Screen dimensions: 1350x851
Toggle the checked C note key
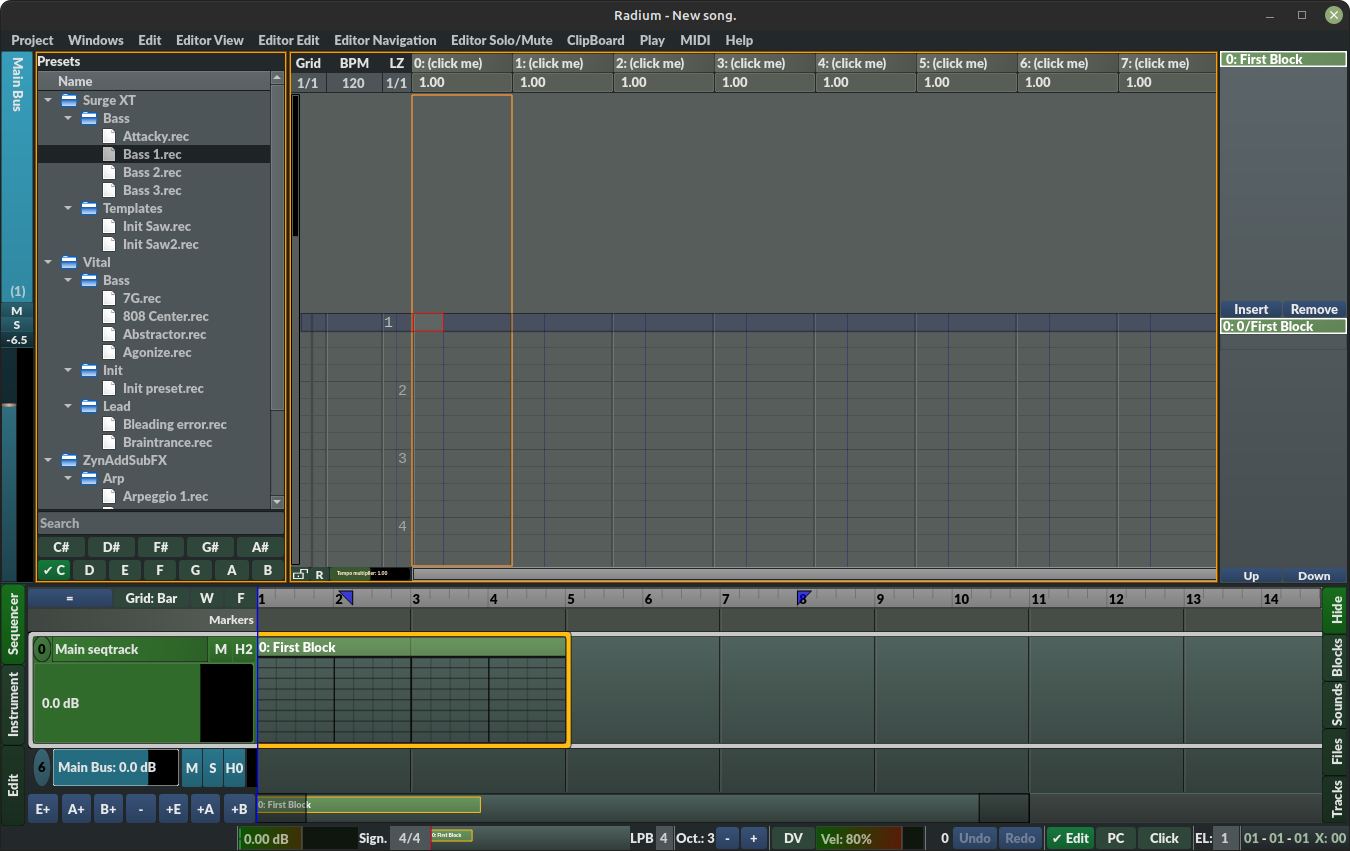[x=54, y=570]
